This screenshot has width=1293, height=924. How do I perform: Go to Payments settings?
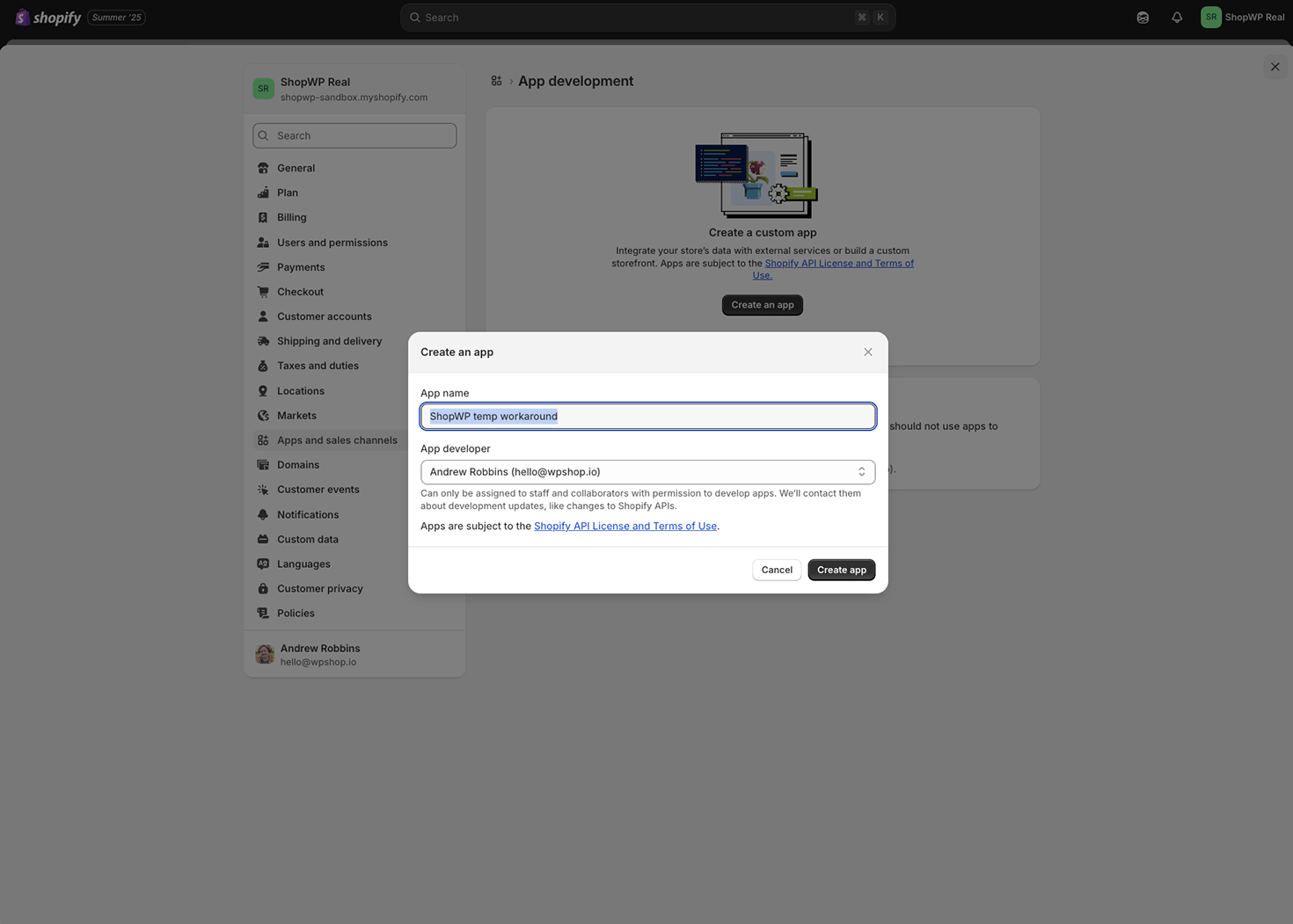click(354, 267)
